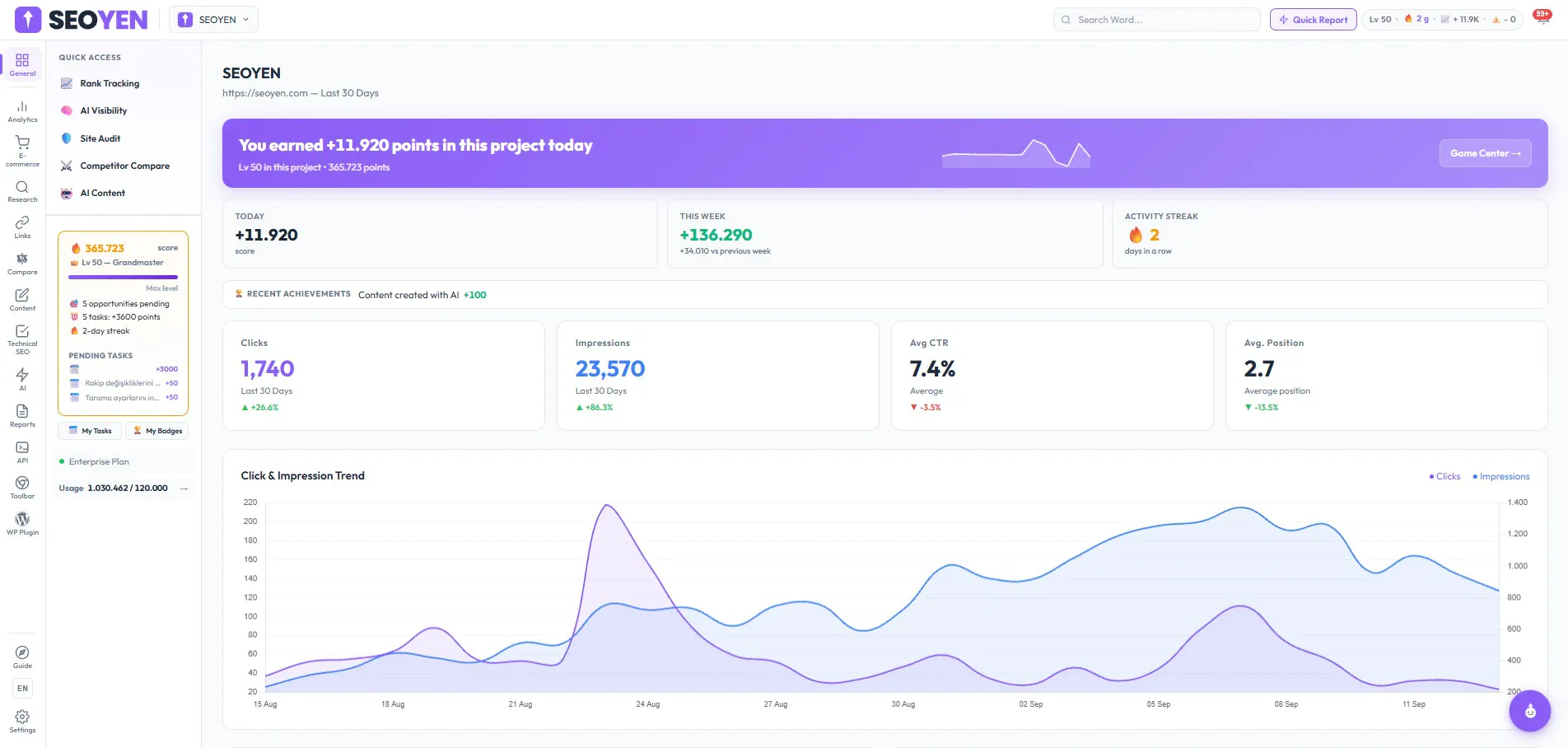
Task: Click the 365.723 score value
Action: click(105, 248)
